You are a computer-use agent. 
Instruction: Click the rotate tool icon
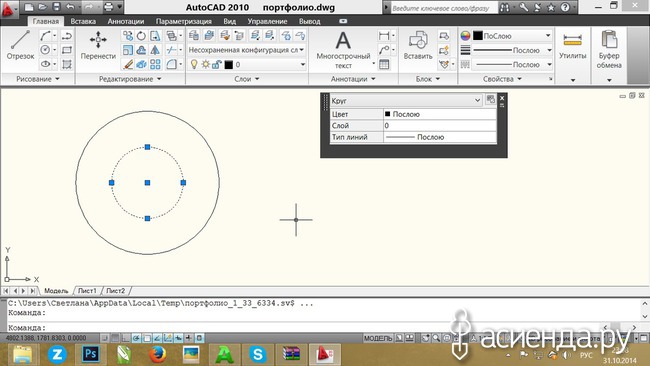141,36
